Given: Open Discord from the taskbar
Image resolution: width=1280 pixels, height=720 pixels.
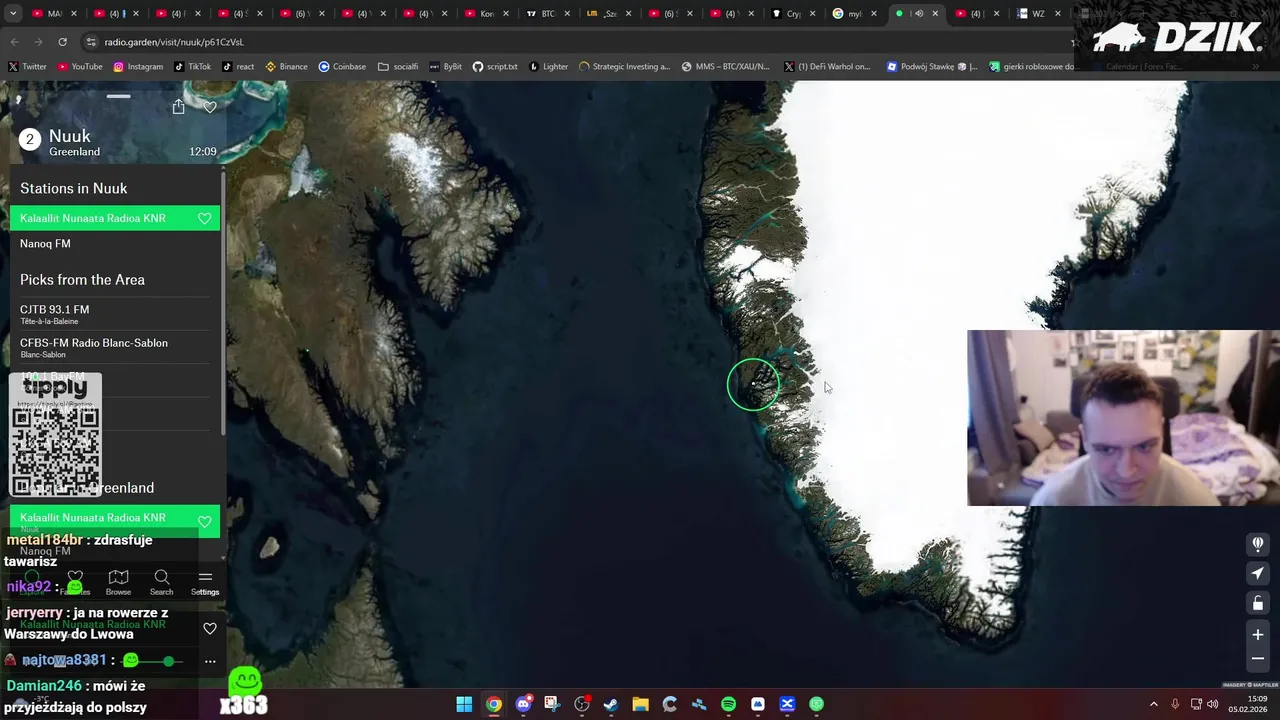Looking at the screenshot, I should (523, 704).
